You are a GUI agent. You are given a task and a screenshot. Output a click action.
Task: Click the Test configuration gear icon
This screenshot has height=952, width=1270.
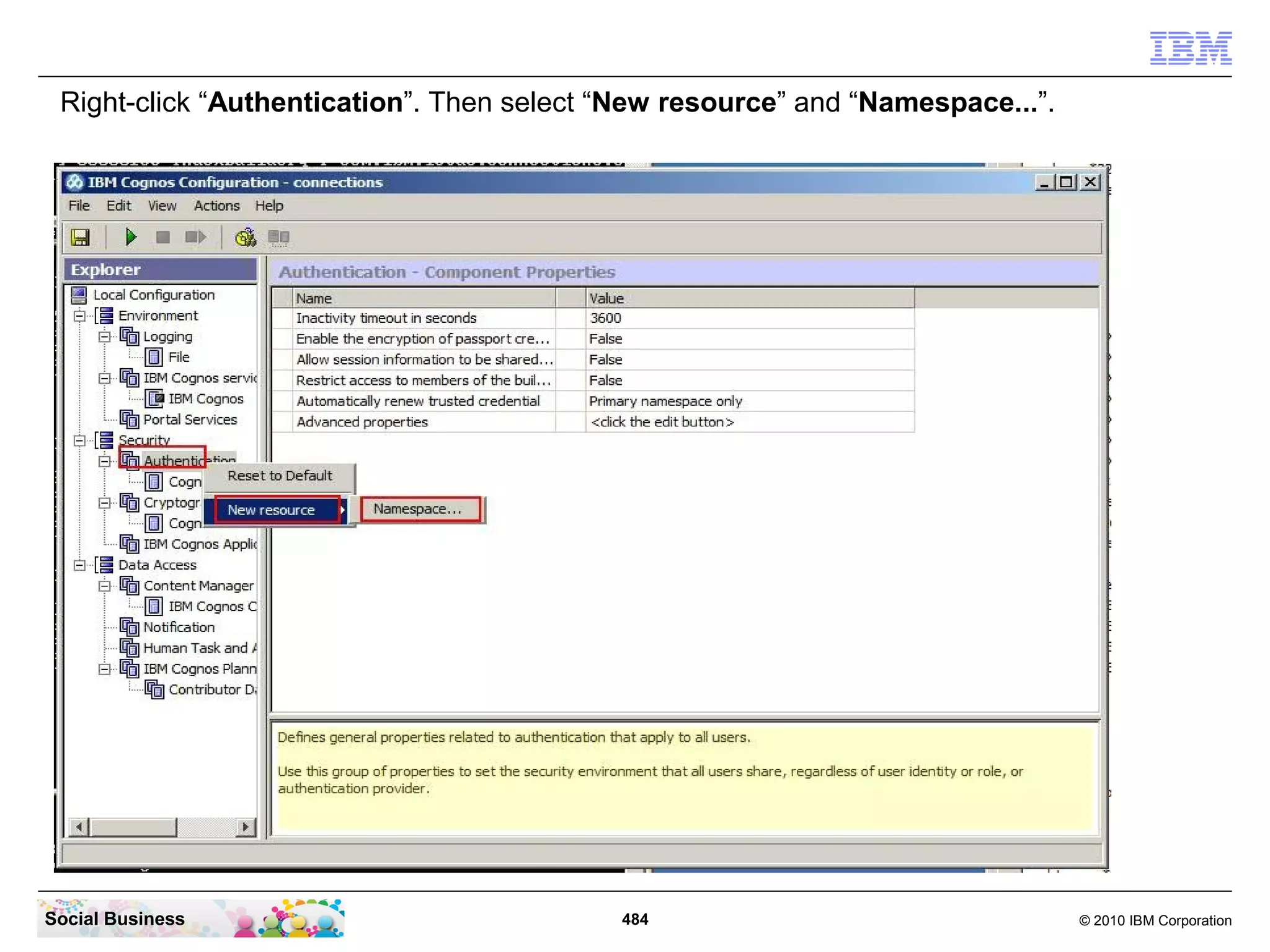point(246,237)
